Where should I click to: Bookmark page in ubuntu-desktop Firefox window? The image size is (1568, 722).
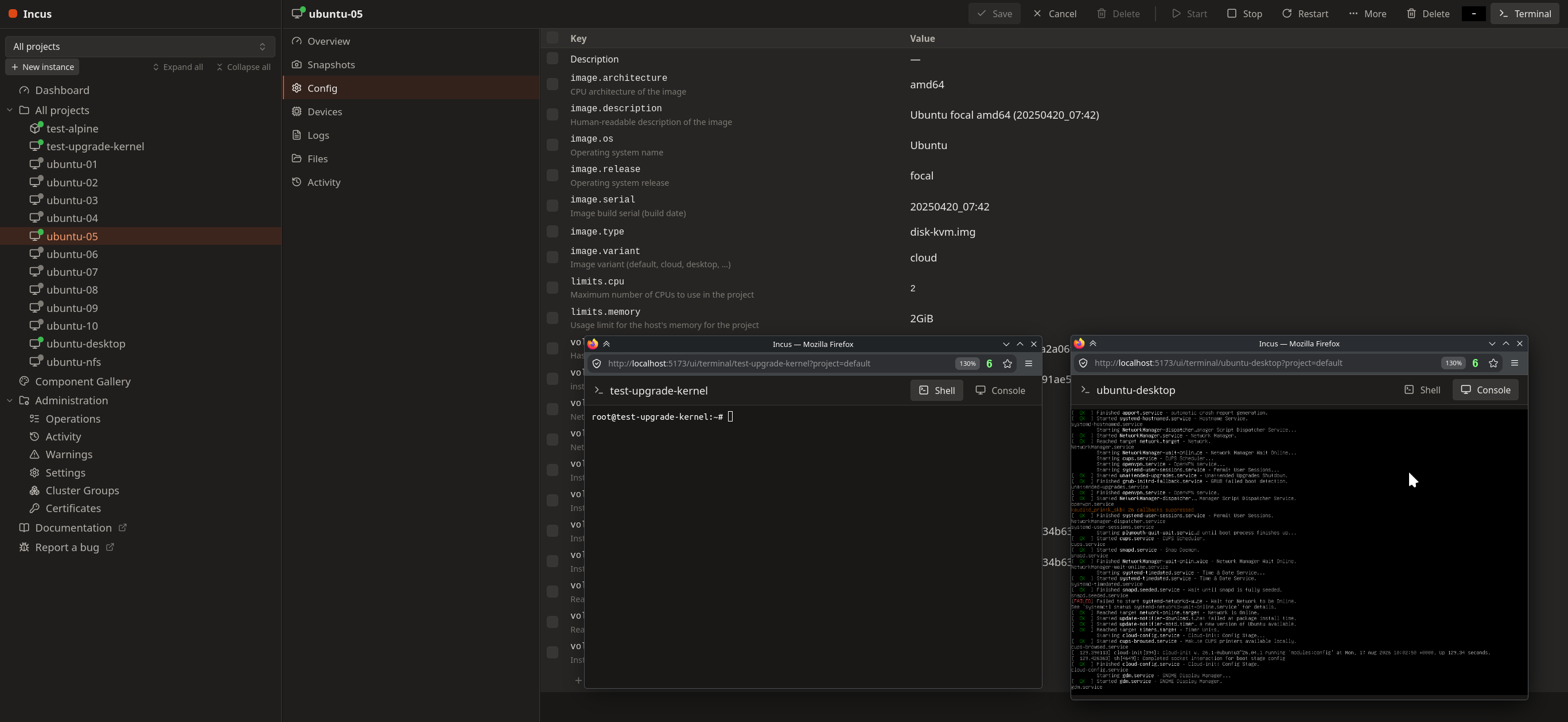pyautogui.click(x=1493, y=363)
